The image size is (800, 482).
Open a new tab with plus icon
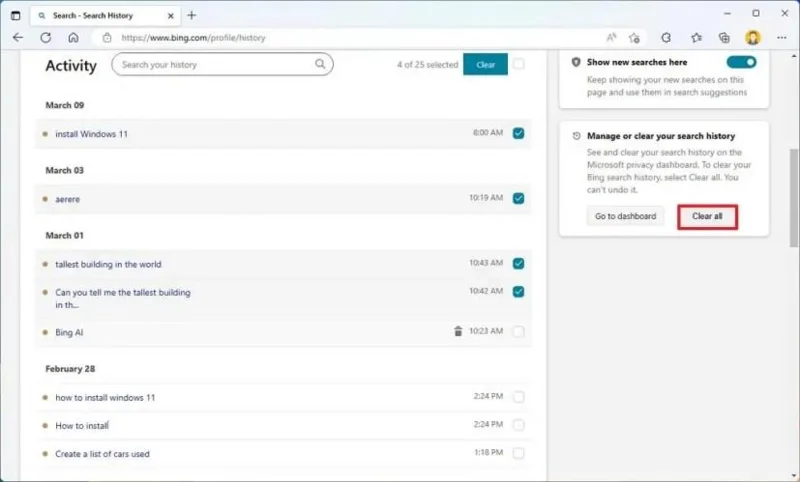tap(191, 15)
